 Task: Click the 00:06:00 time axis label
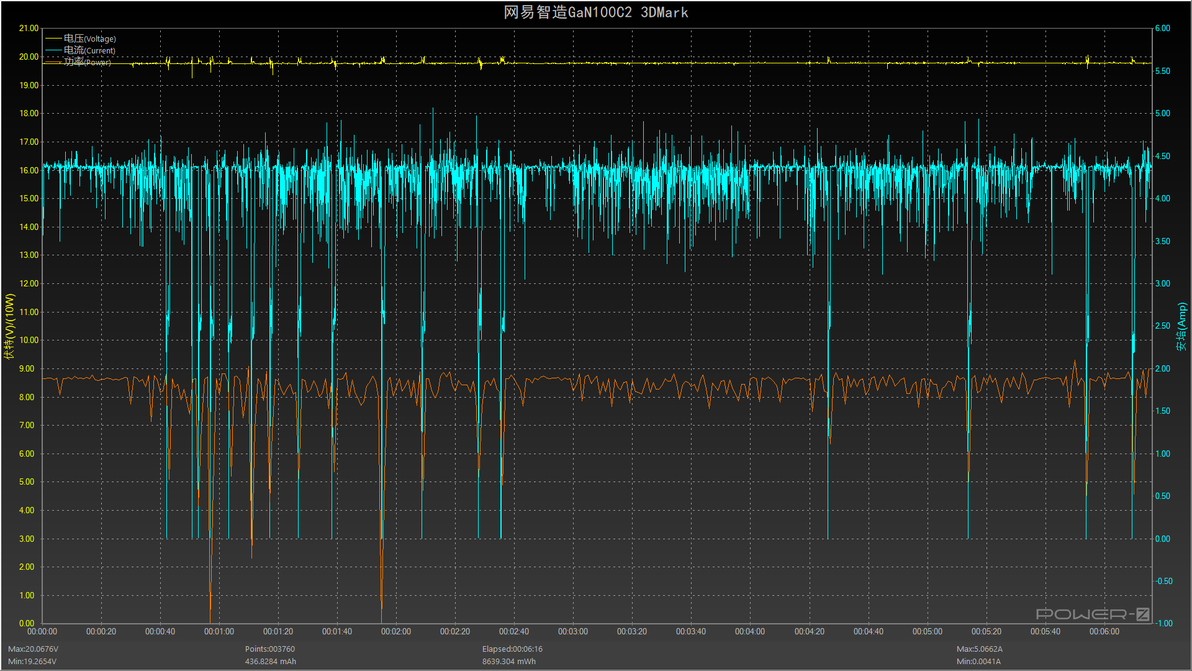point(1104,631)
